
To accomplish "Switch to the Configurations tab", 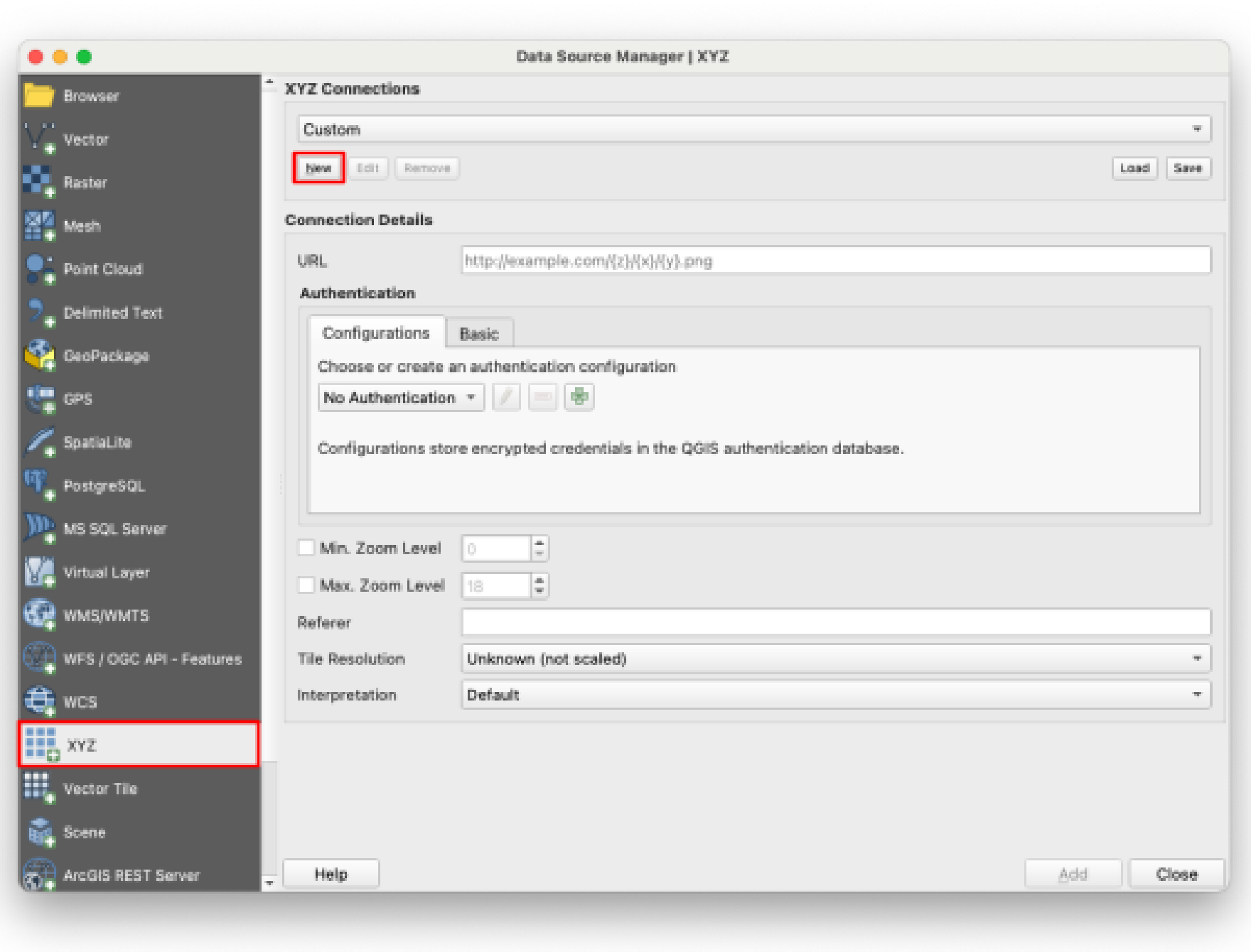I will (x=377, y=333).
